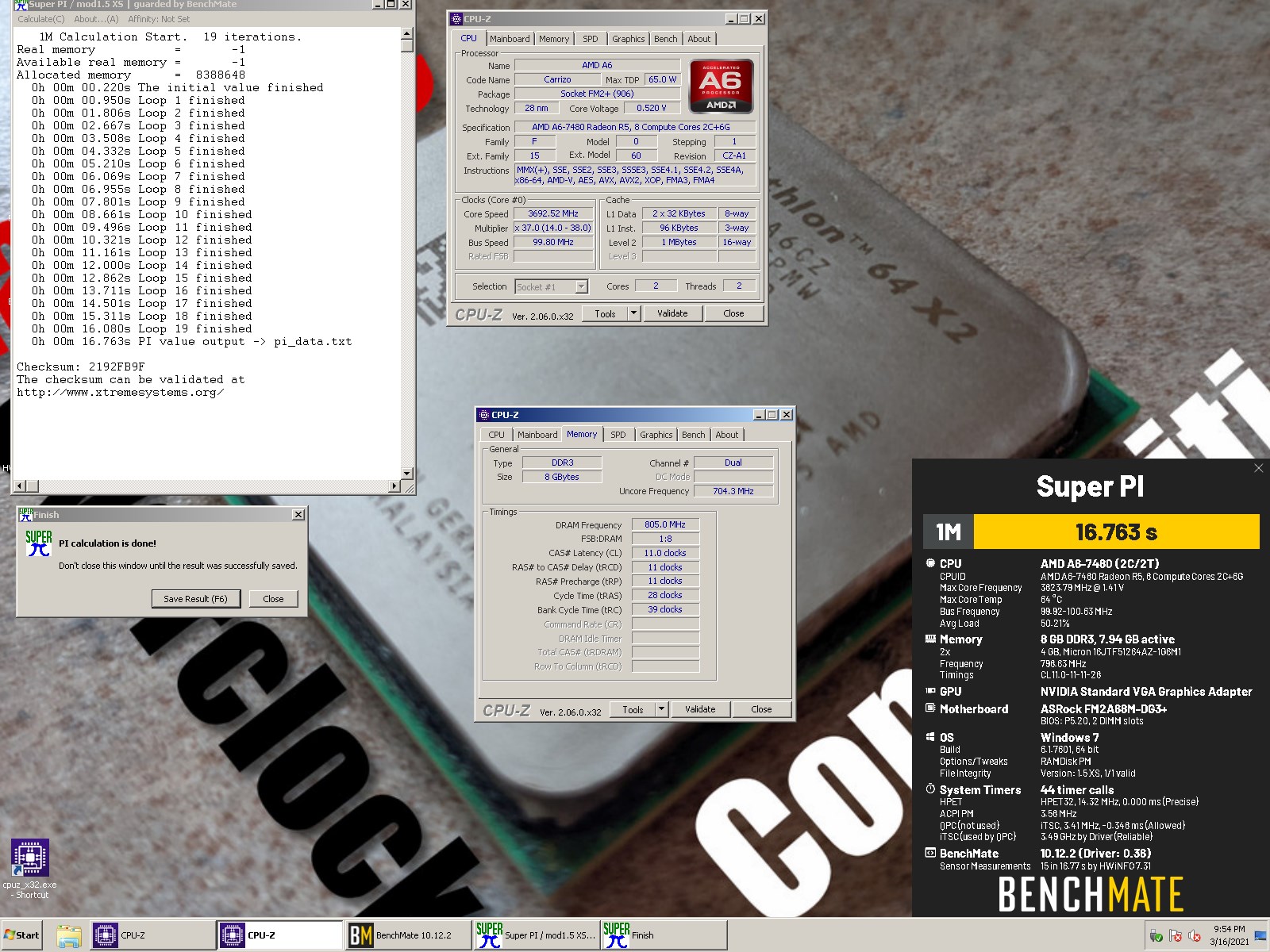
Task: Click Save Result (F6) button
Action: pyautogui.click(x=195, y=599)
